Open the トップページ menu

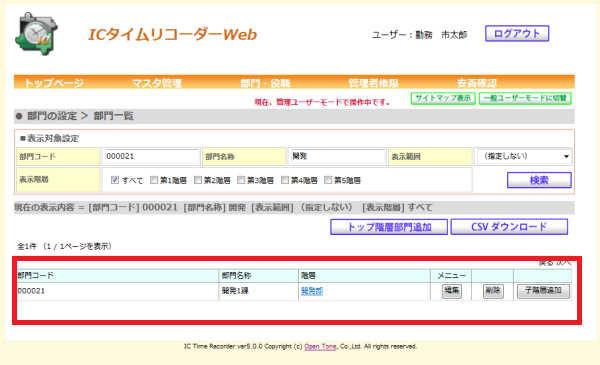tap(54, 83)
